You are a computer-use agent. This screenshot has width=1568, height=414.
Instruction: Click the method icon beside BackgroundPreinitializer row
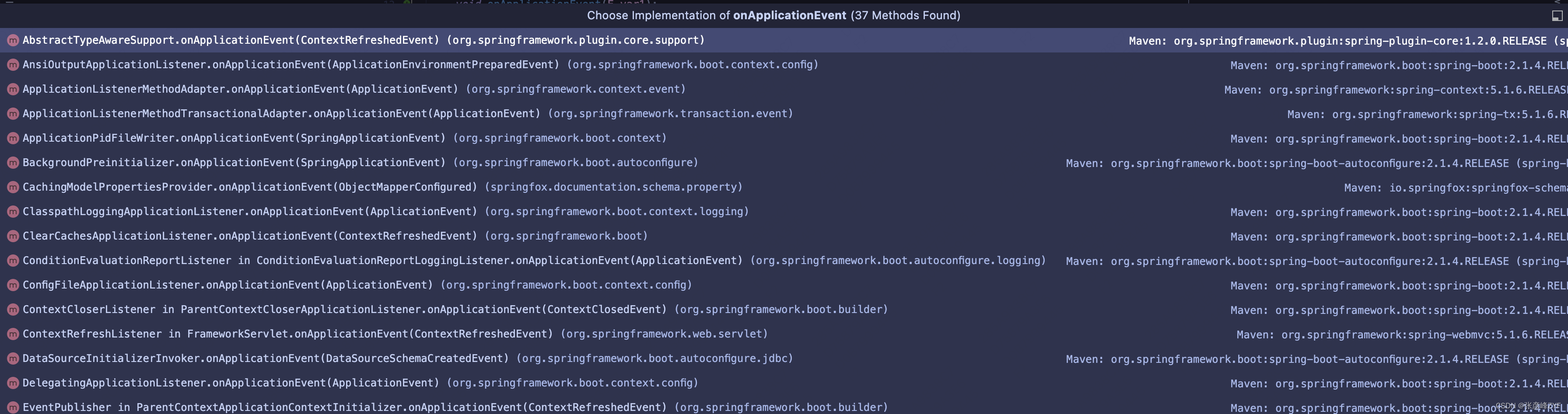click(x=13, y=163)
